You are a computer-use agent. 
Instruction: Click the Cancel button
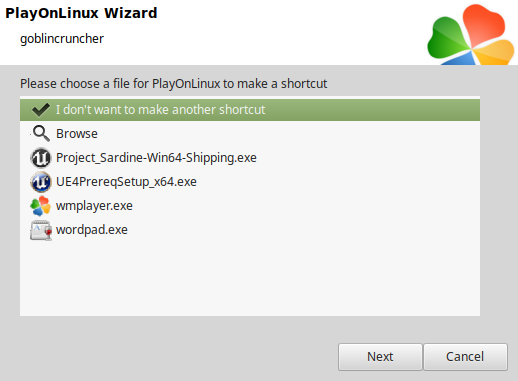(x=465, y=357)
